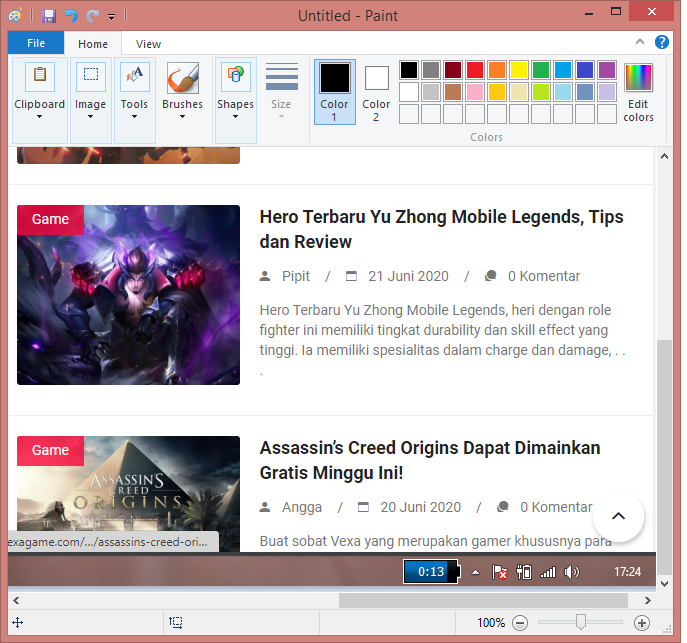Open Edit colors dialog

(x=638, y=92)
